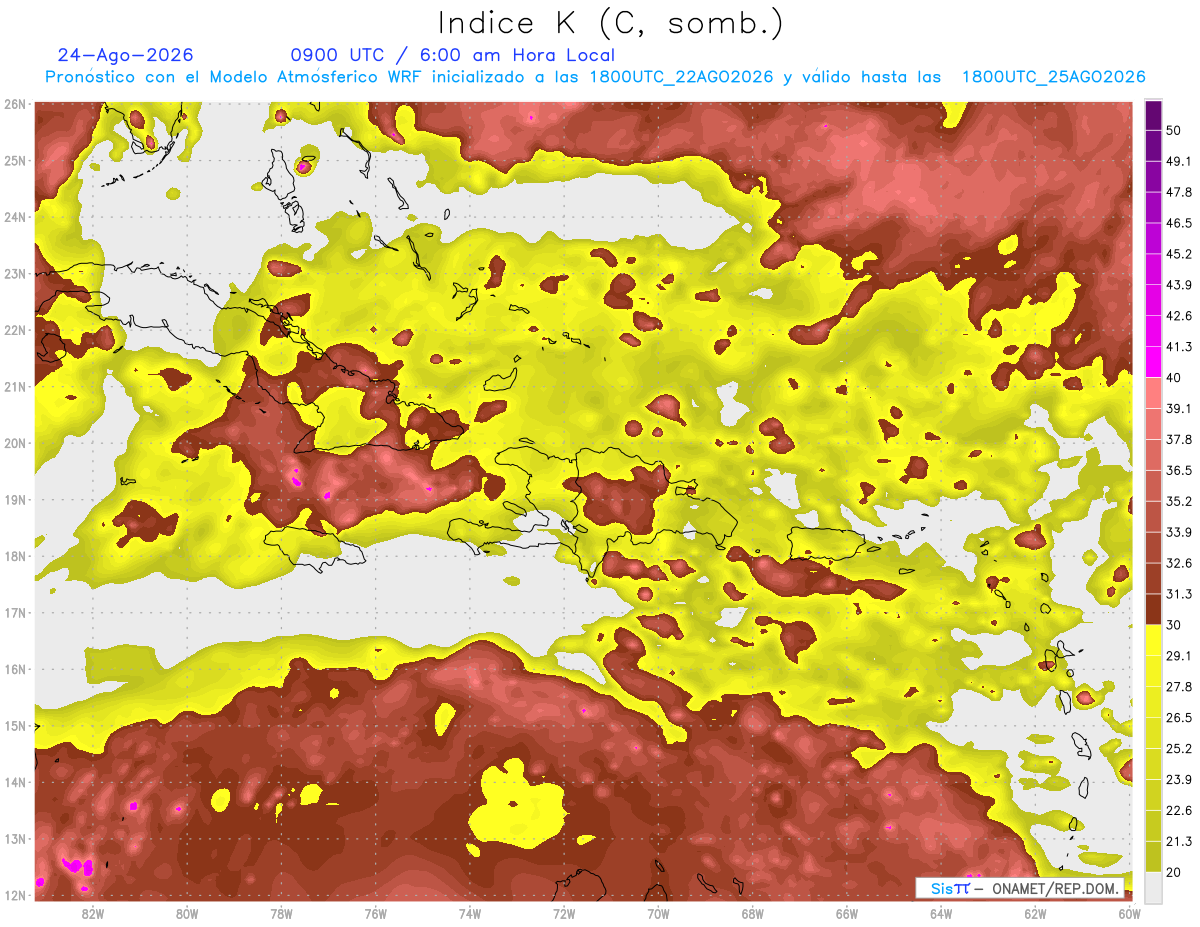Click the colorbar value '47.8'
This screenshot has height=927, width=1200.
click(x=1180, y=193)
